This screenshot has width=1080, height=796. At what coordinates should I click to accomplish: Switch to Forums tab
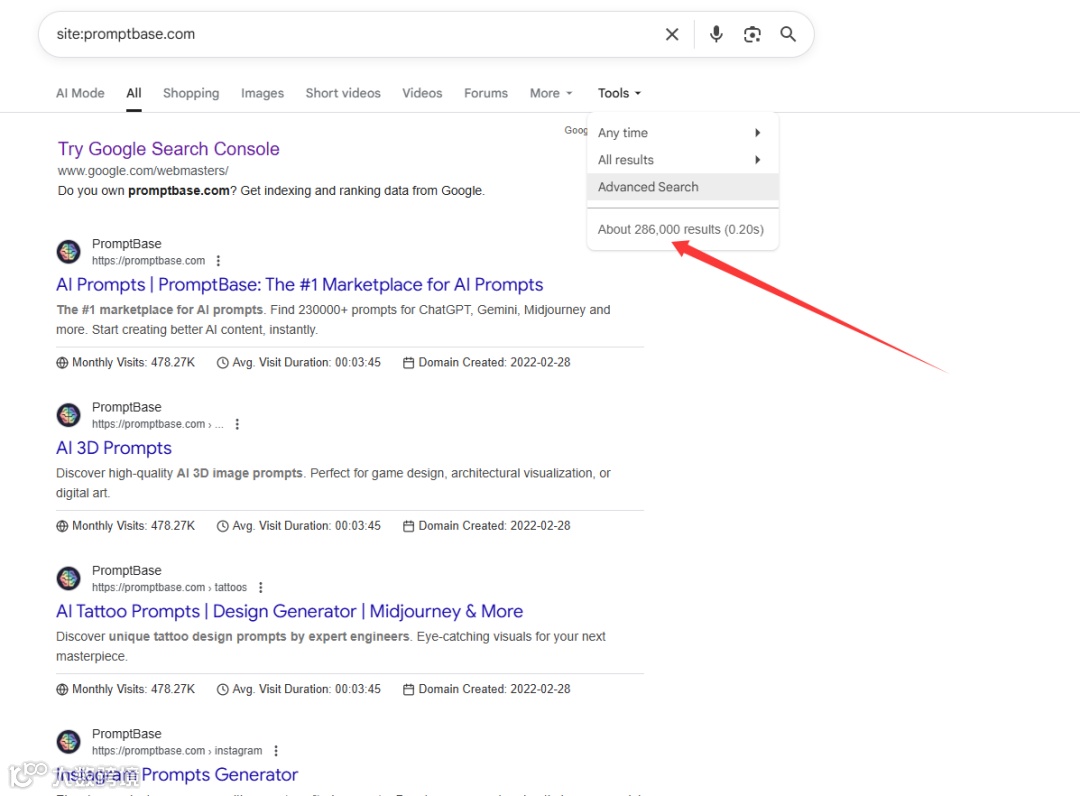pyautogui.click(x=486, y=93)
